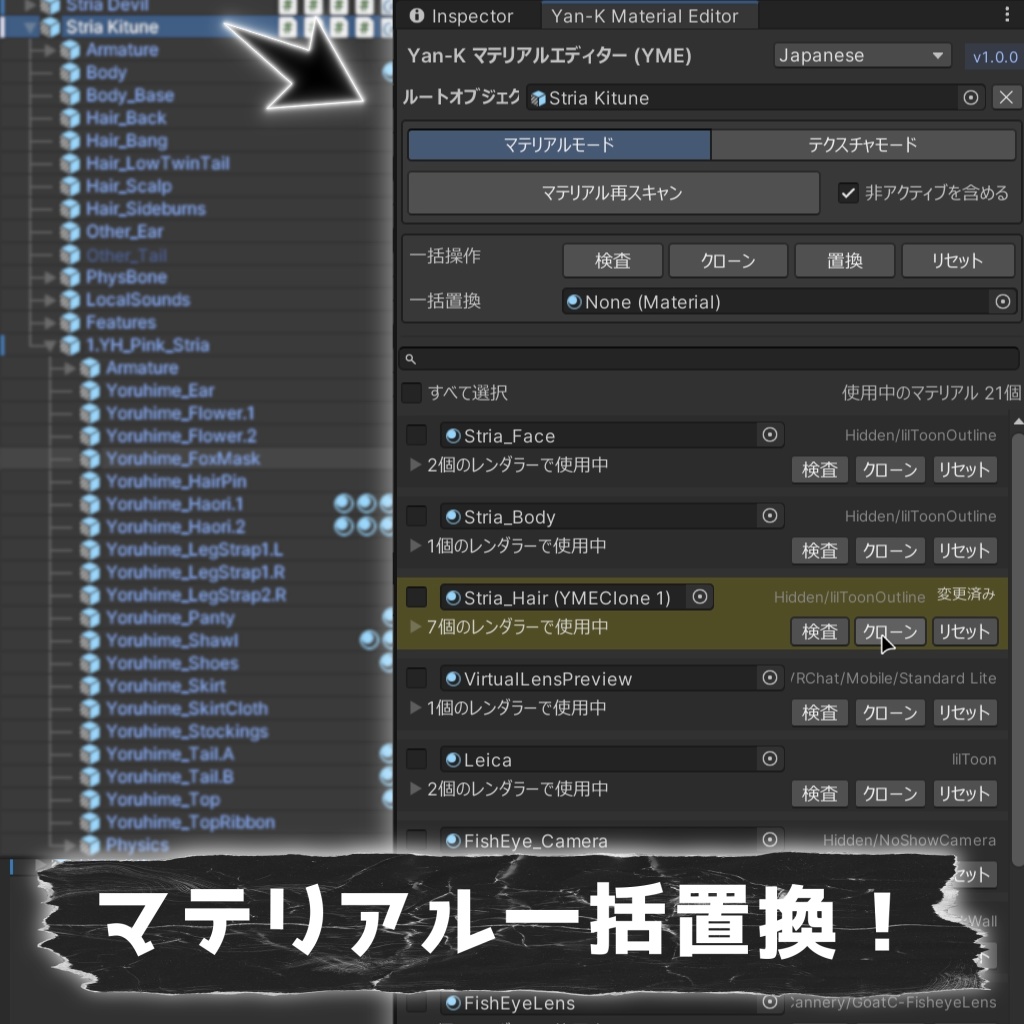
Task: Click the prefab cube icon beside Stria Kitune
Action: tap(48, 29)
